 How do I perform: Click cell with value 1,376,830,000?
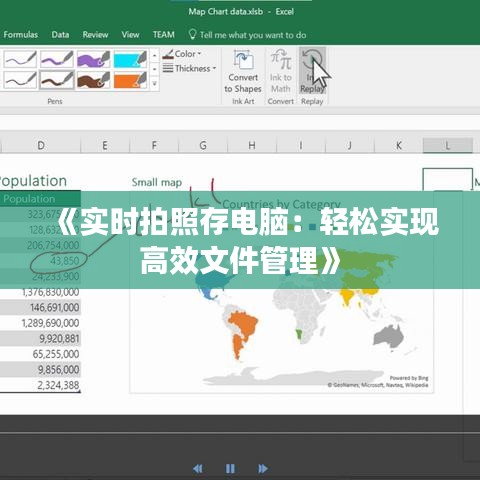pos(40,292)
